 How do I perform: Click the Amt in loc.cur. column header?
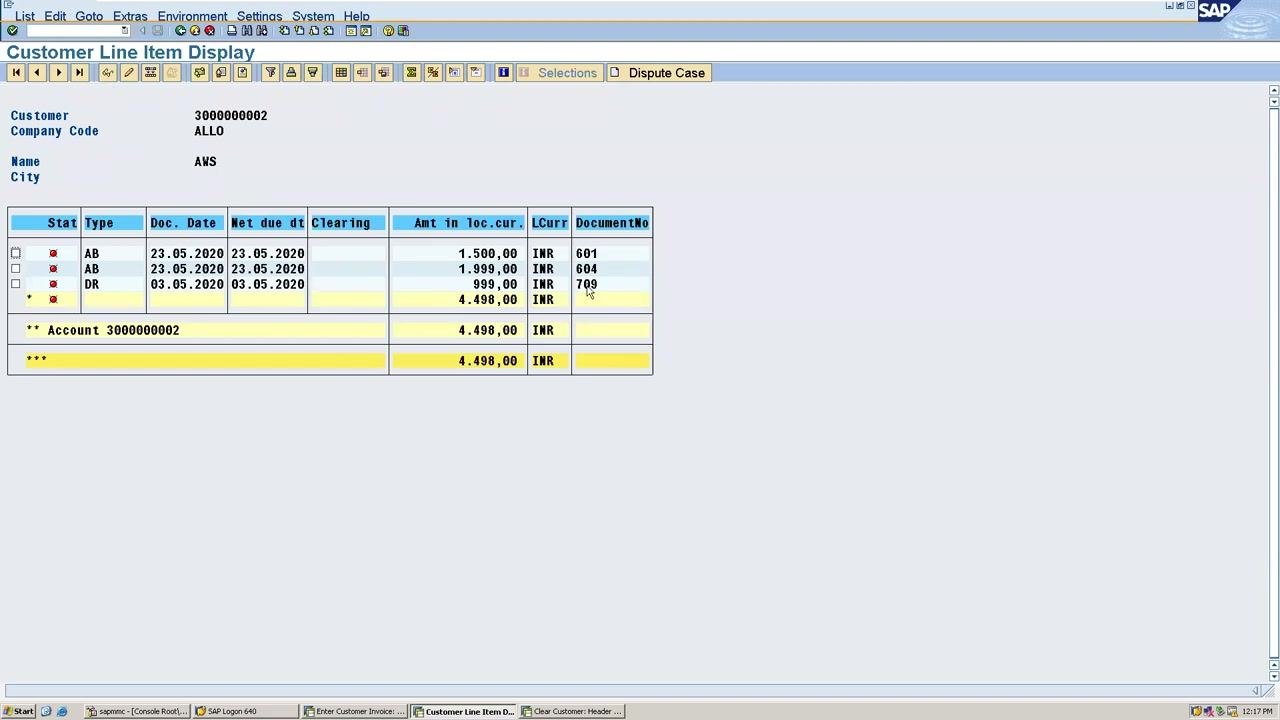(x=459, y=223)
